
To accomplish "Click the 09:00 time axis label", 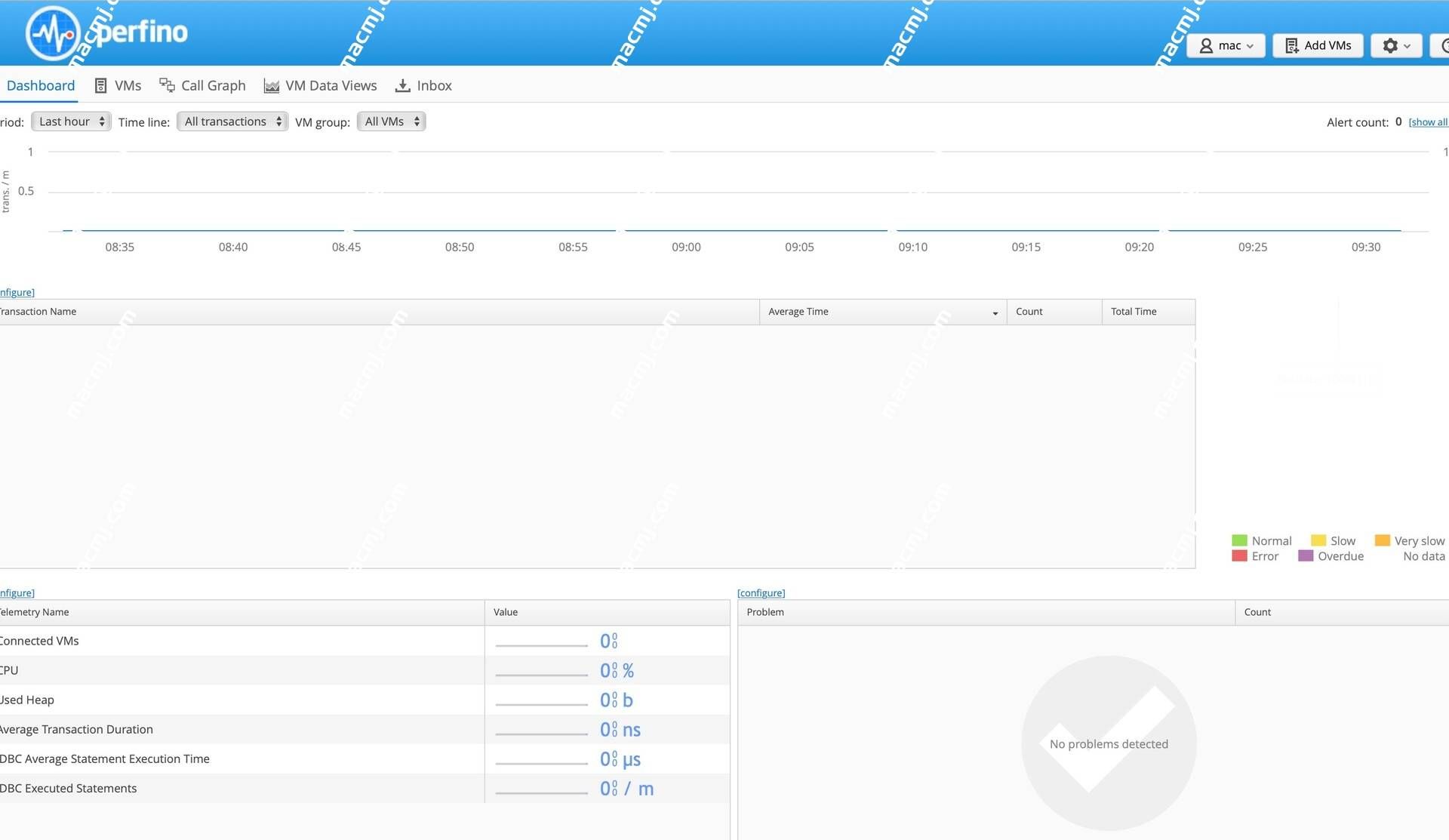I will pyautogui.click(x=686, y=247).
